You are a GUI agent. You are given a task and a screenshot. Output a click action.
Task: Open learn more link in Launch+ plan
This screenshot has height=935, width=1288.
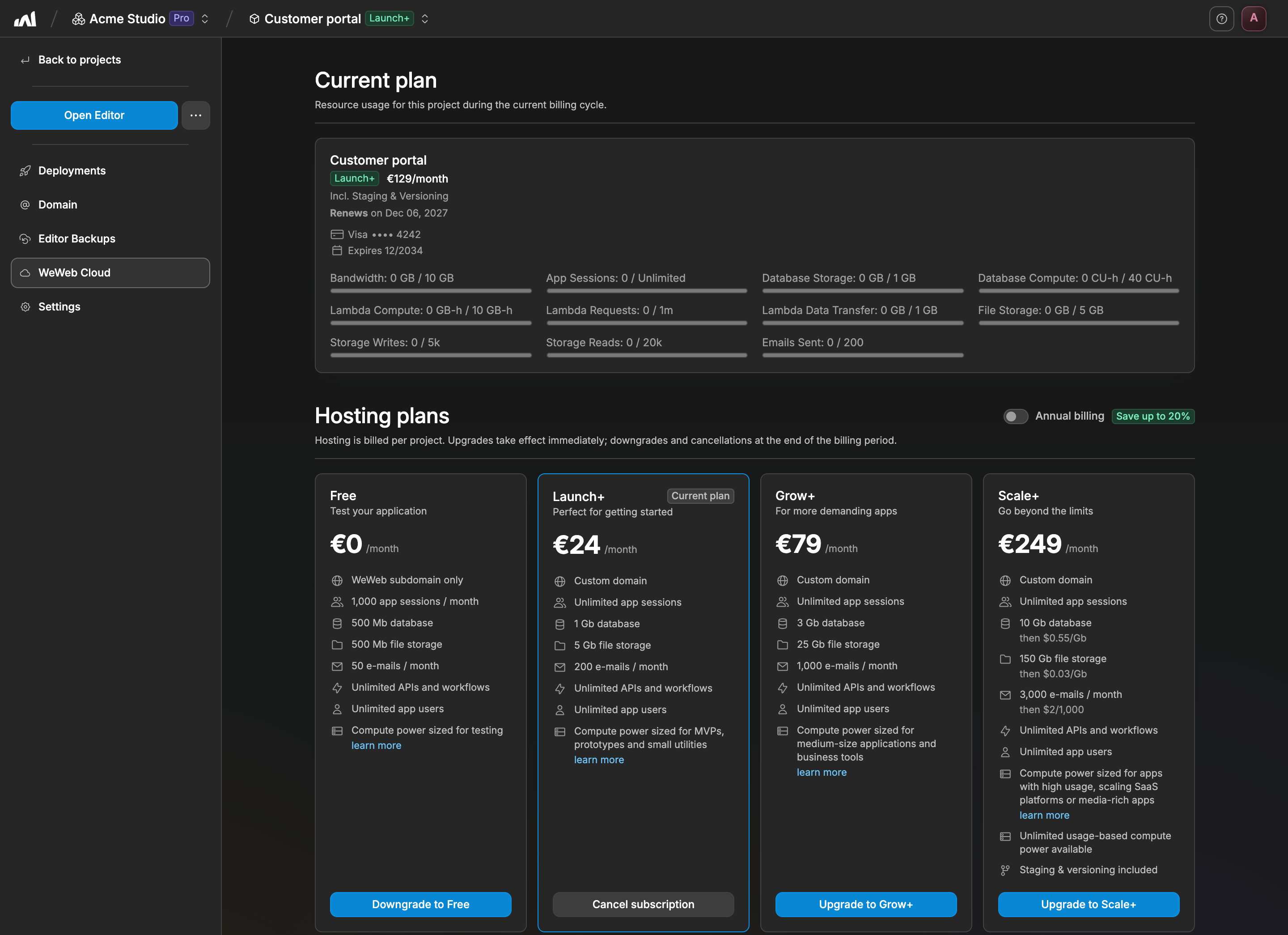pyautogui.click(x=598, y=760)
